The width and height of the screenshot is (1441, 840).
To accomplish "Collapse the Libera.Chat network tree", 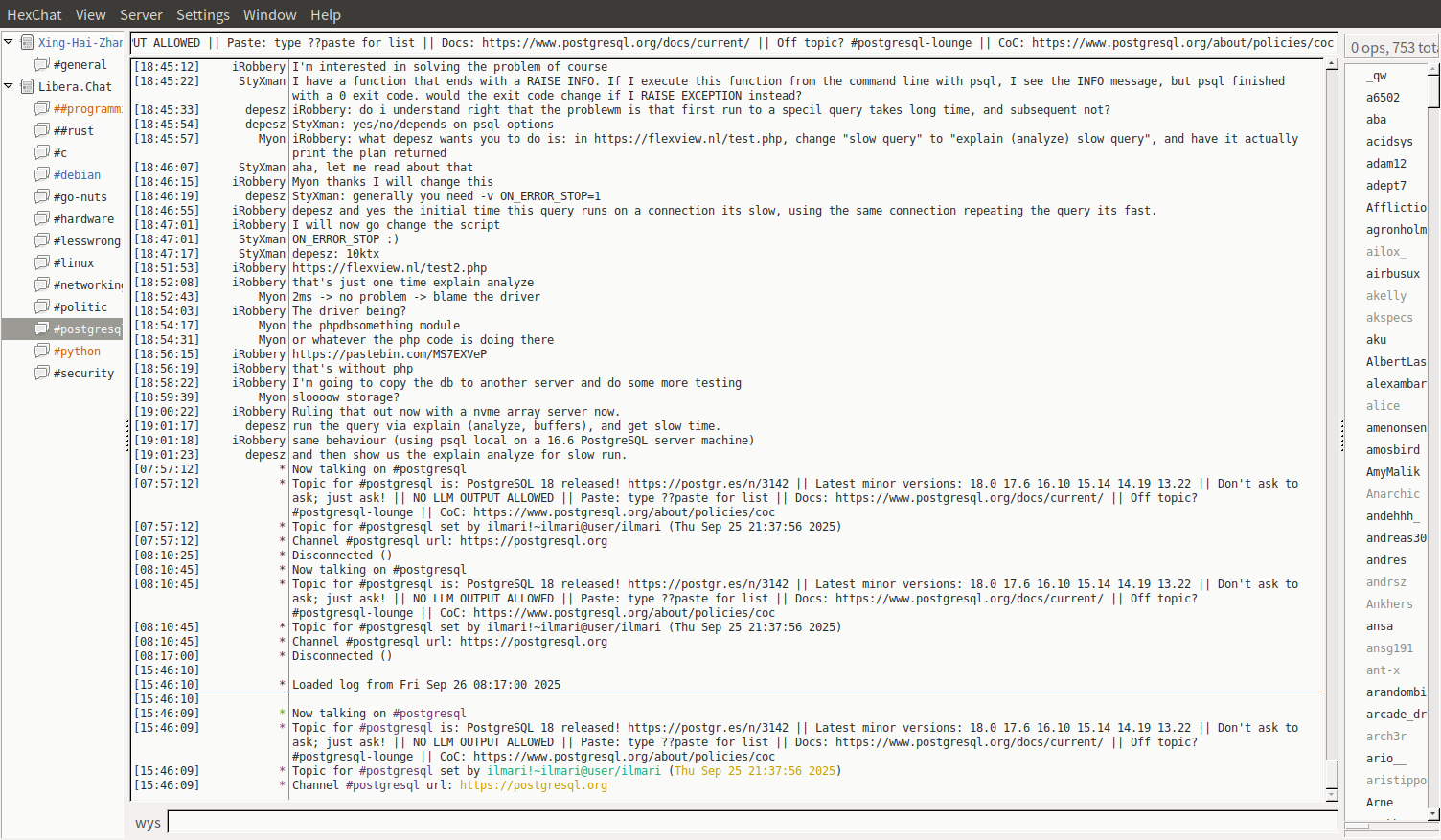I will (9, 86).
